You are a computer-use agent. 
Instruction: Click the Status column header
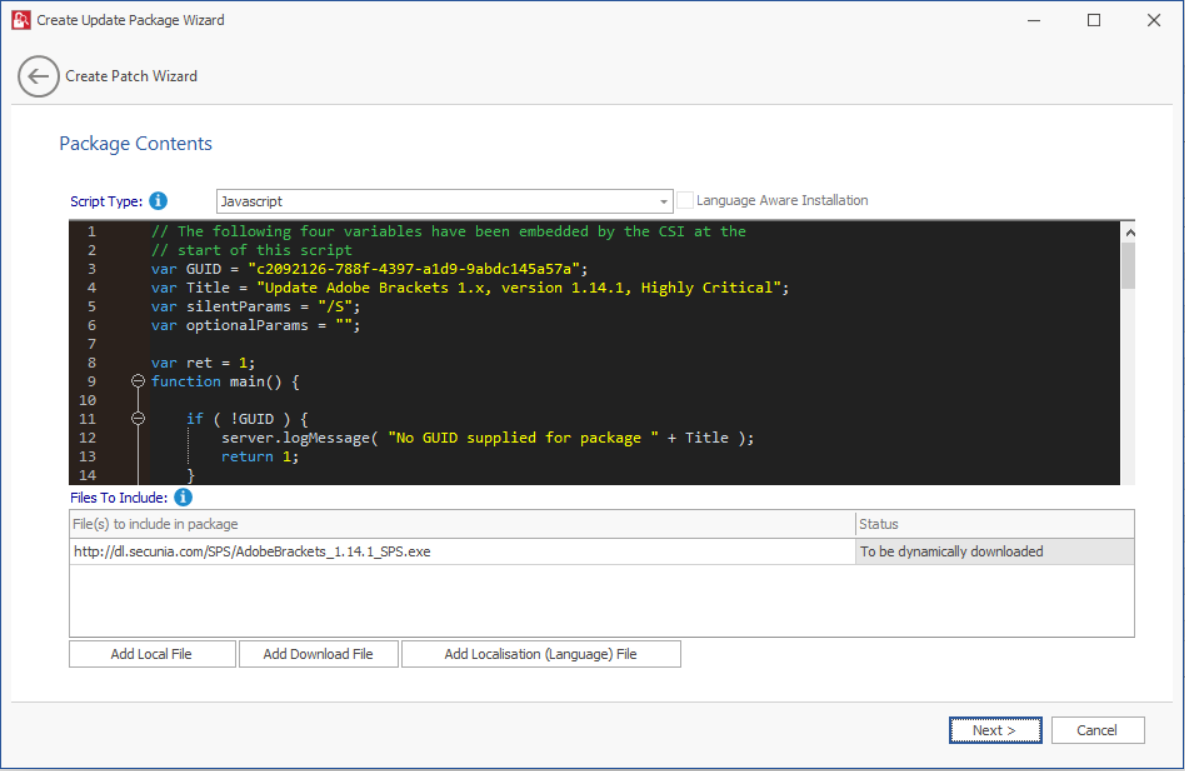coord(995,524)
